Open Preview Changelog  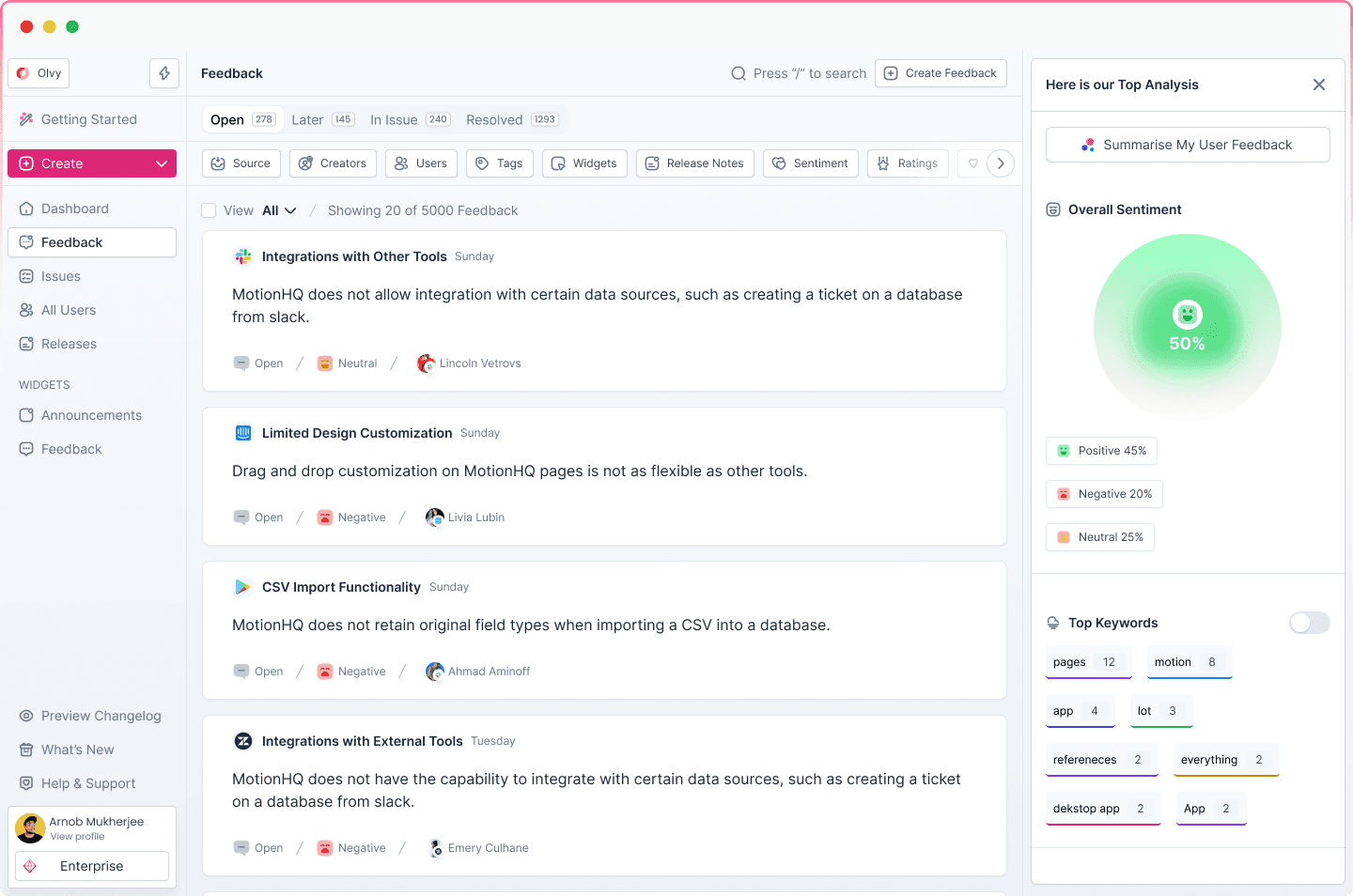coord(92,716)
